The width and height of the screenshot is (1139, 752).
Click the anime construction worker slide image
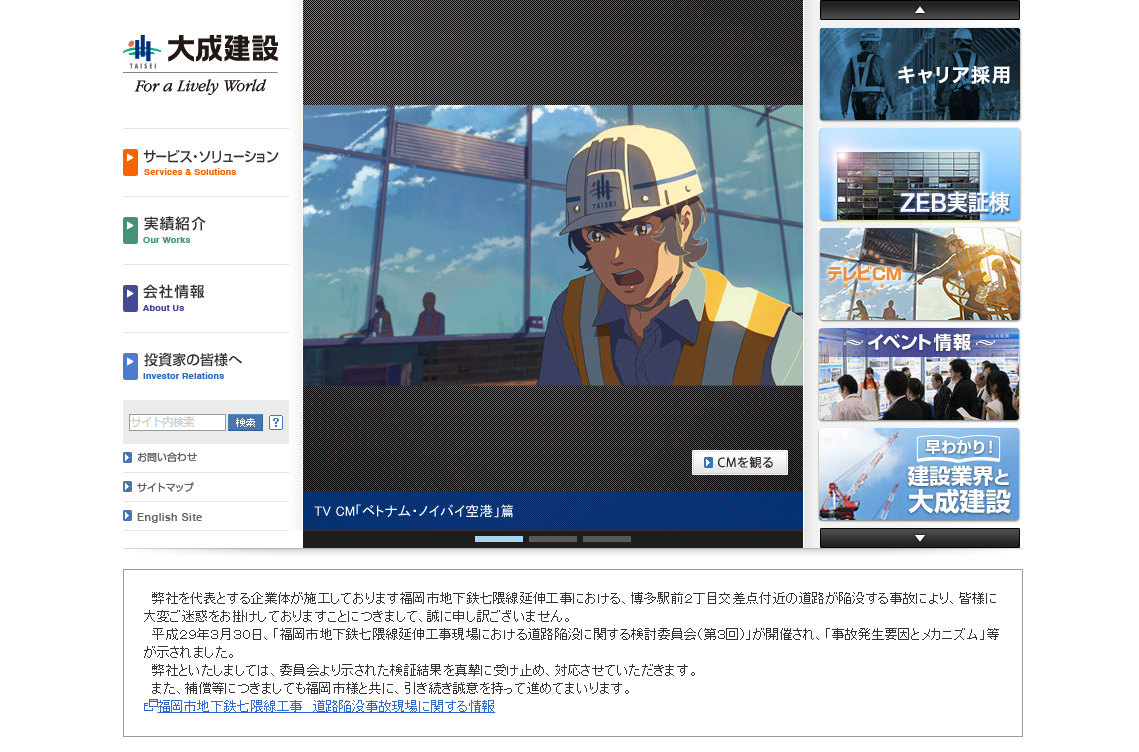tap(553, 246)
